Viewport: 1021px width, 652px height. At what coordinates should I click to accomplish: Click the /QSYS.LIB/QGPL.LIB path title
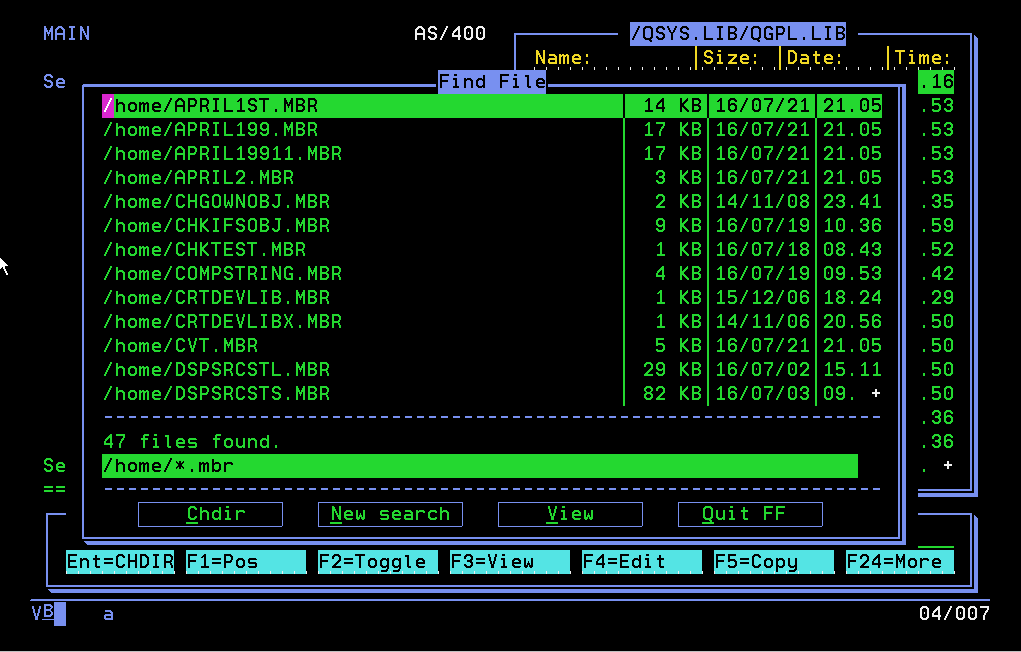tap(738, 33)
